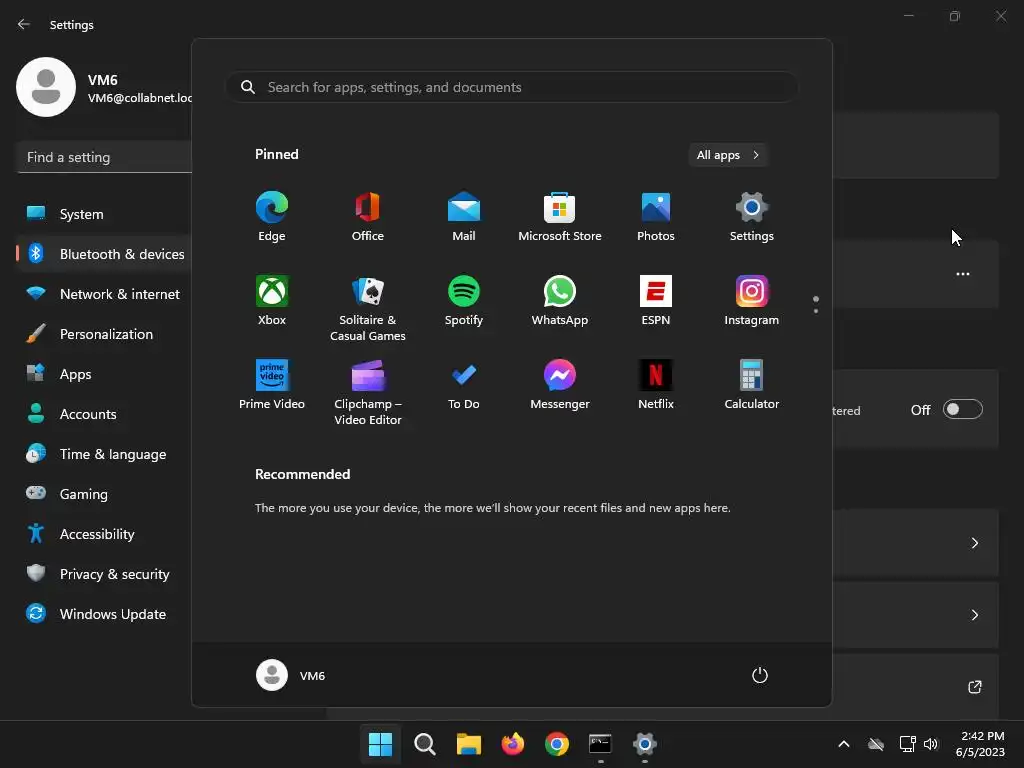1024x768 pixels.
Task: Open the To Do app
Action: pos(464,385)
